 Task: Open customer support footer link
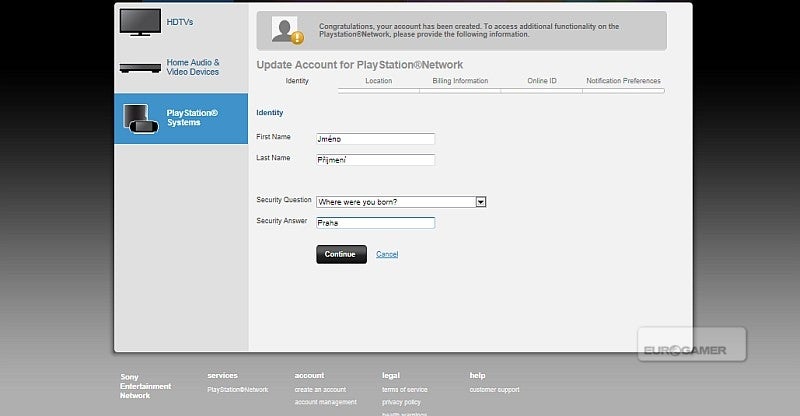(x=495, y=389)
